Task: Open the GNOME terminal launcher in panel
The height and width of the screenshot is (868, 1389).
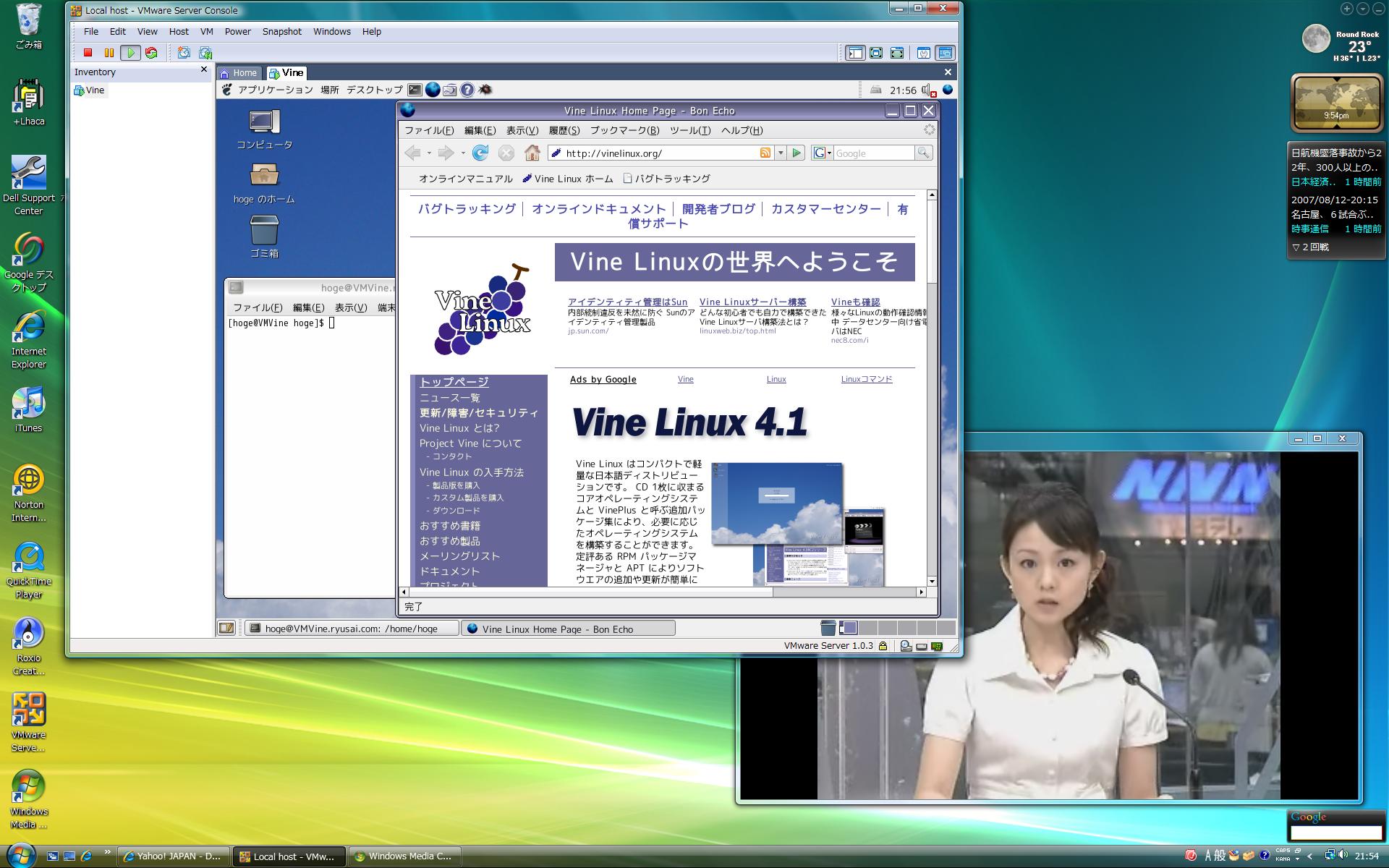Action: tap(415, 90)
